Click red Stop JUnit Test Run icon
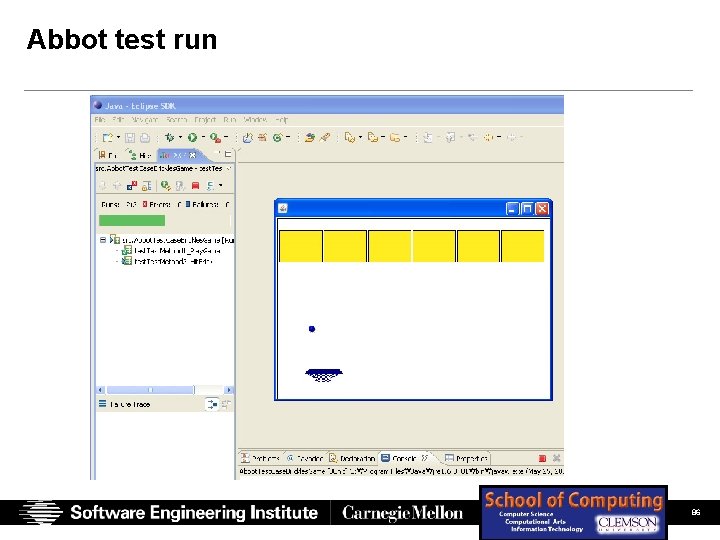The image size is (720, 540). pos(195,186)
